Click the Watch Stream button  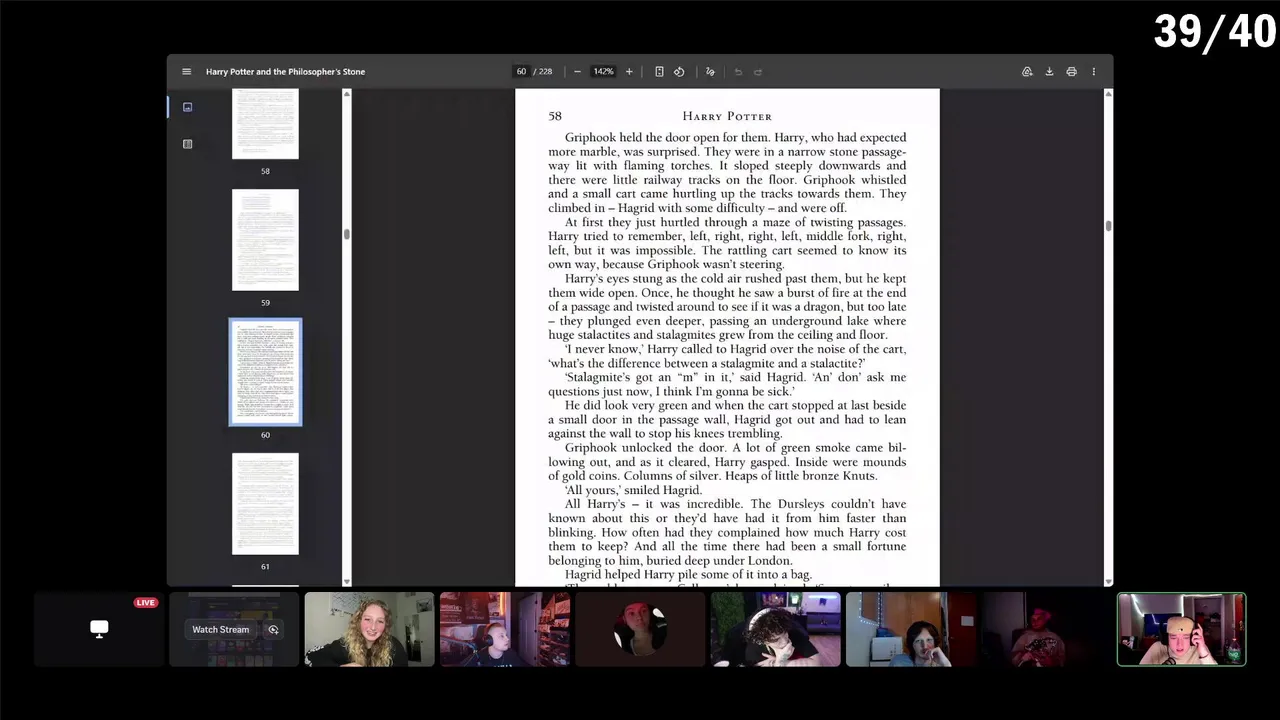[221, 629]
